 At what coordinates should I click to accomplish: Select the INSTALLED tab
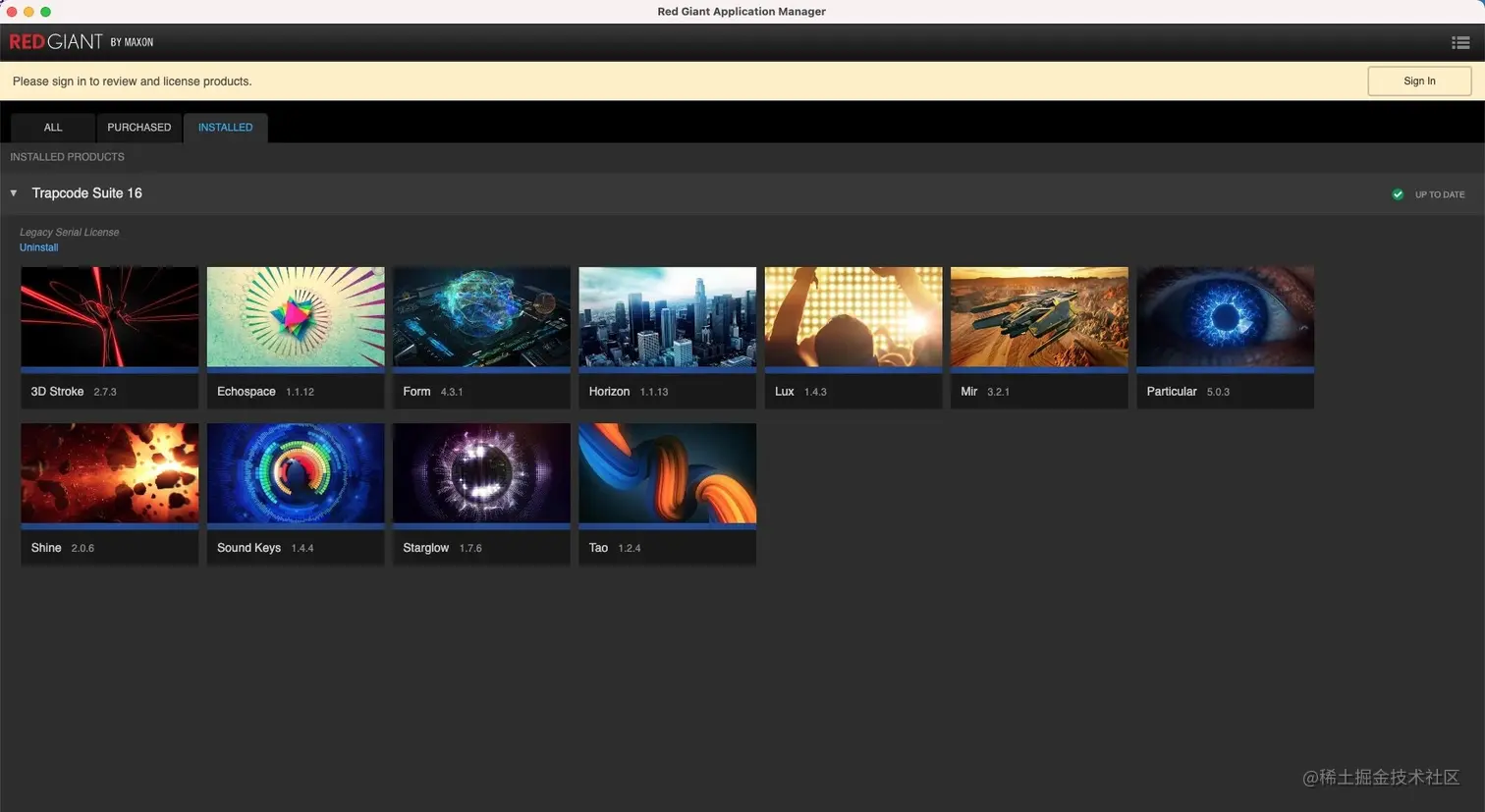[225, 128]
